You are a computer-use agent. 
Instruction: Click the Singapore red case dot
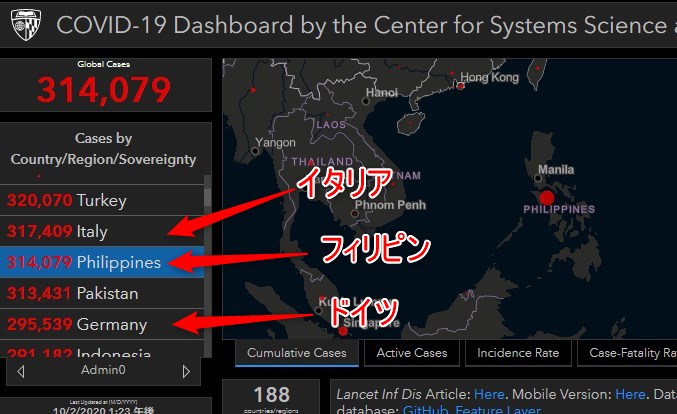click(343, 331)
